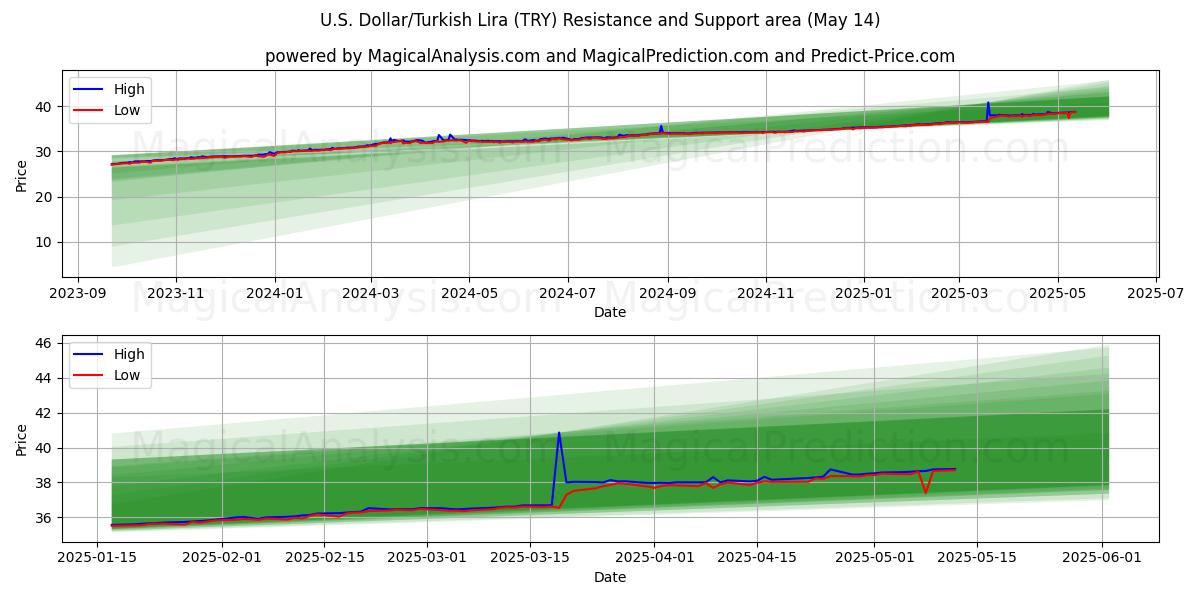Click the 42 price tick on the bottom chart
The height and width of the screenshot is (600, 1200).
tap(45, 413)
